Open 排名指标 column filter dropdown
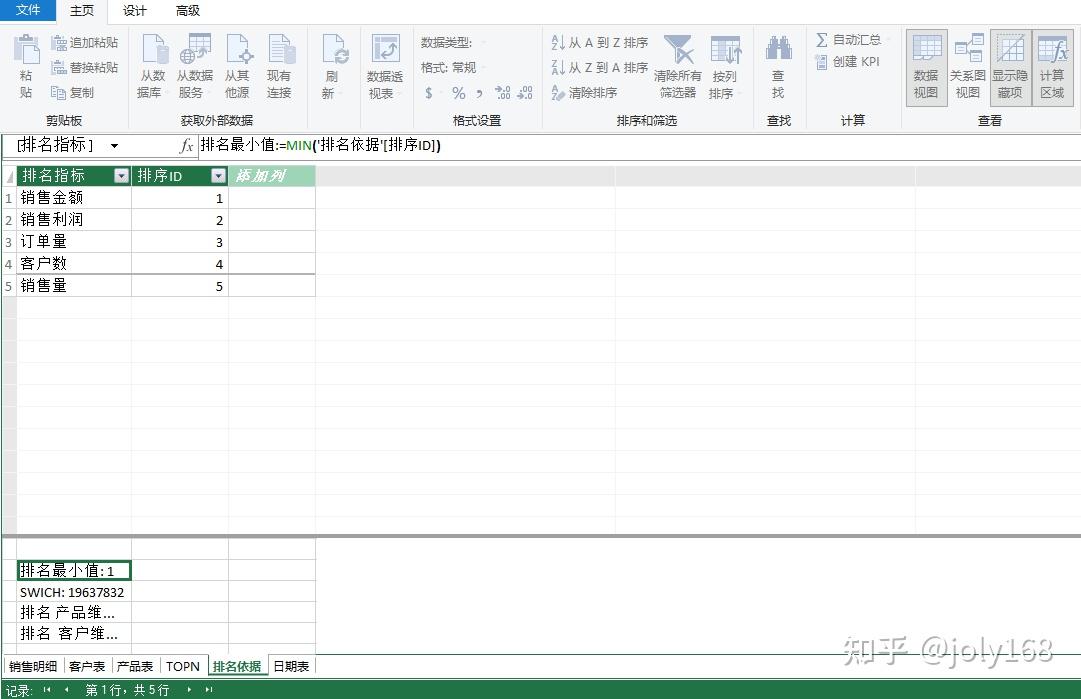The image size is (1081, 699). [x=121, y=176]
